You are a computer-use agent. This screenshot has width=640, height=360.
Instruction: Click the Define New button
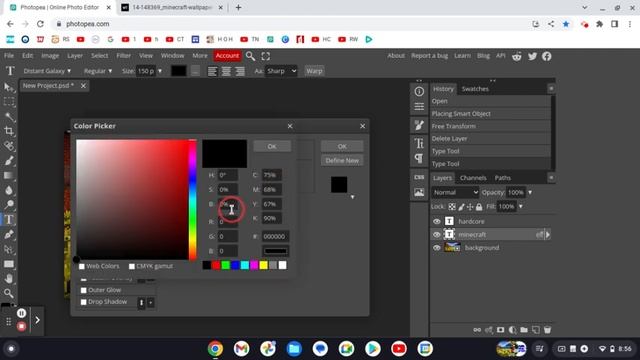tap(342, 160)
